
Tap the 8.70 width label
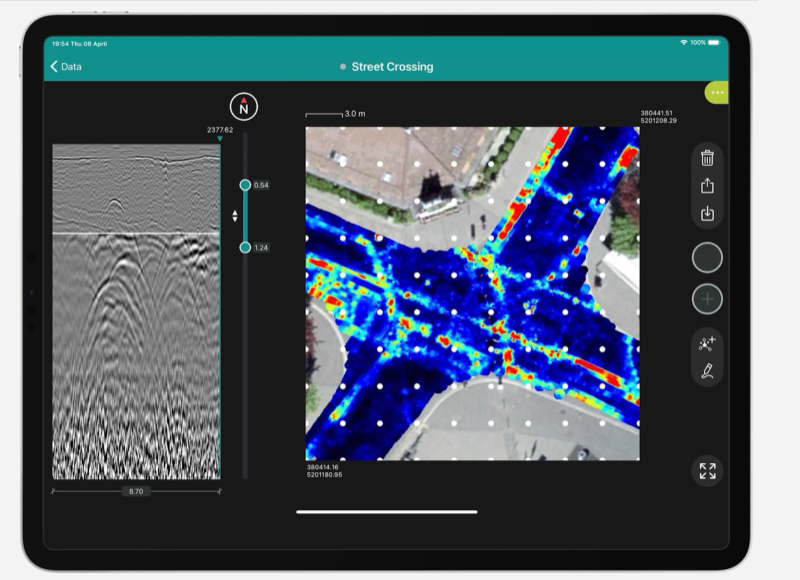(136, 492)
